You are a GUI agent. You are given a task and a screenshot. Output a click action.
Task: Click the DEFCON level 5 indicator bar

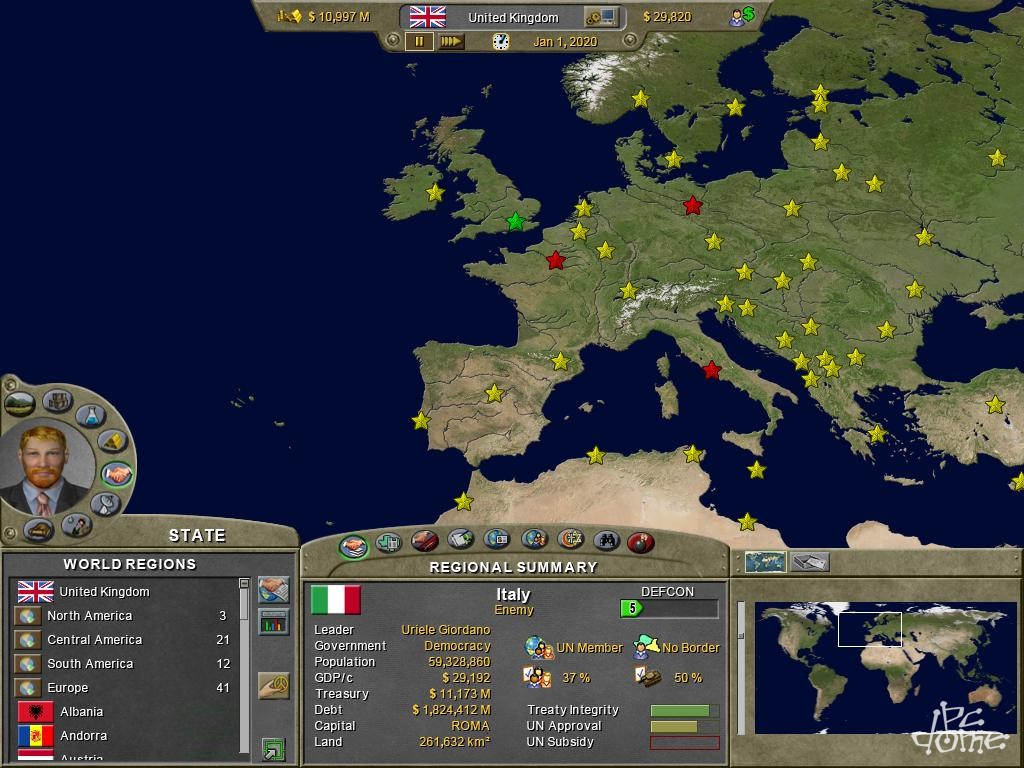click(668, 608)
